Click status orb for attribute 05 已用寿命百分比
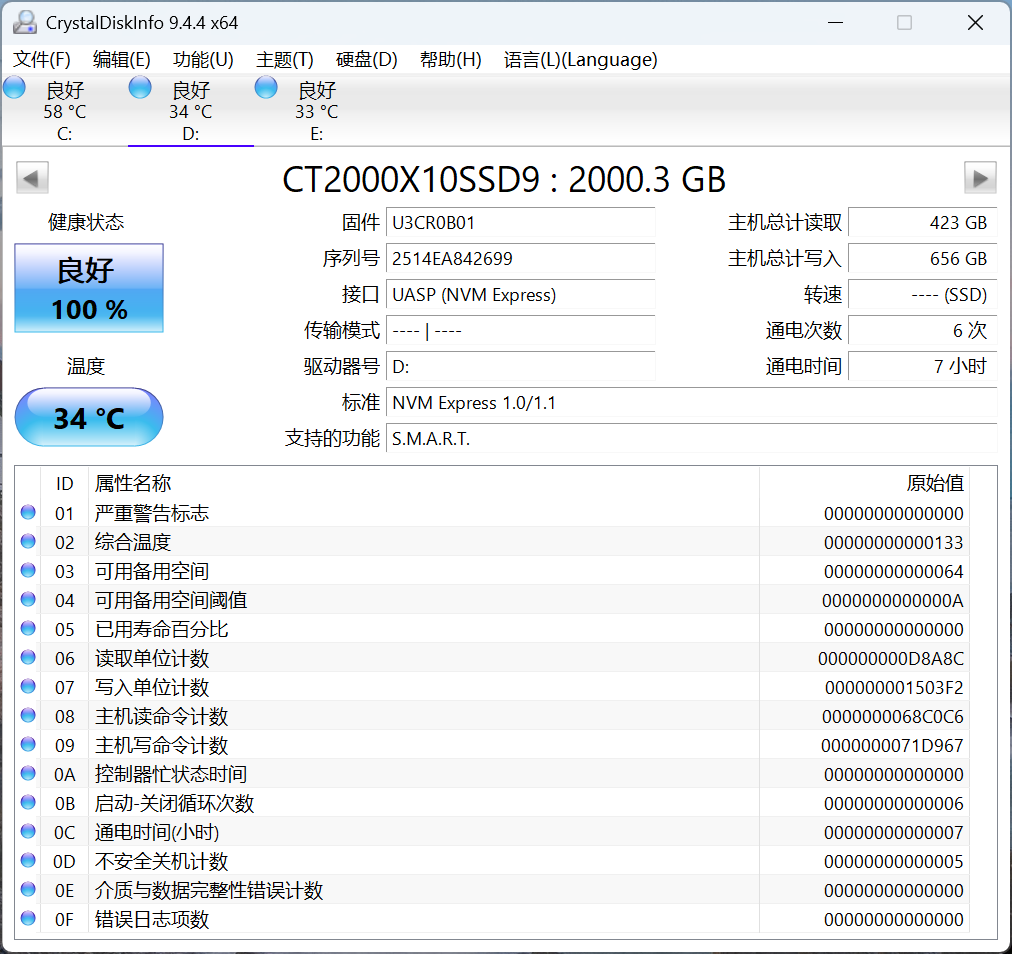Viewport: 1012px width, 954px height. tap(28, 629)
